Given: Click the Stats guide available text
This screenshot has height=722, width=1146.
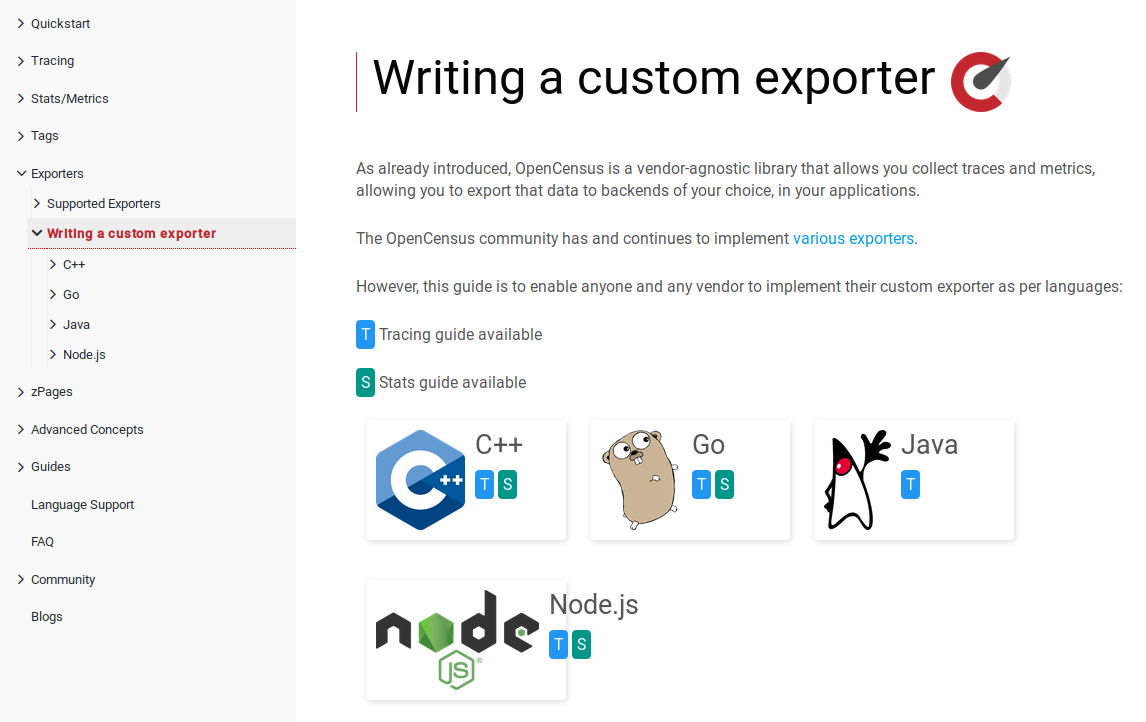Looking at the screenshot, I should [452, 382].
